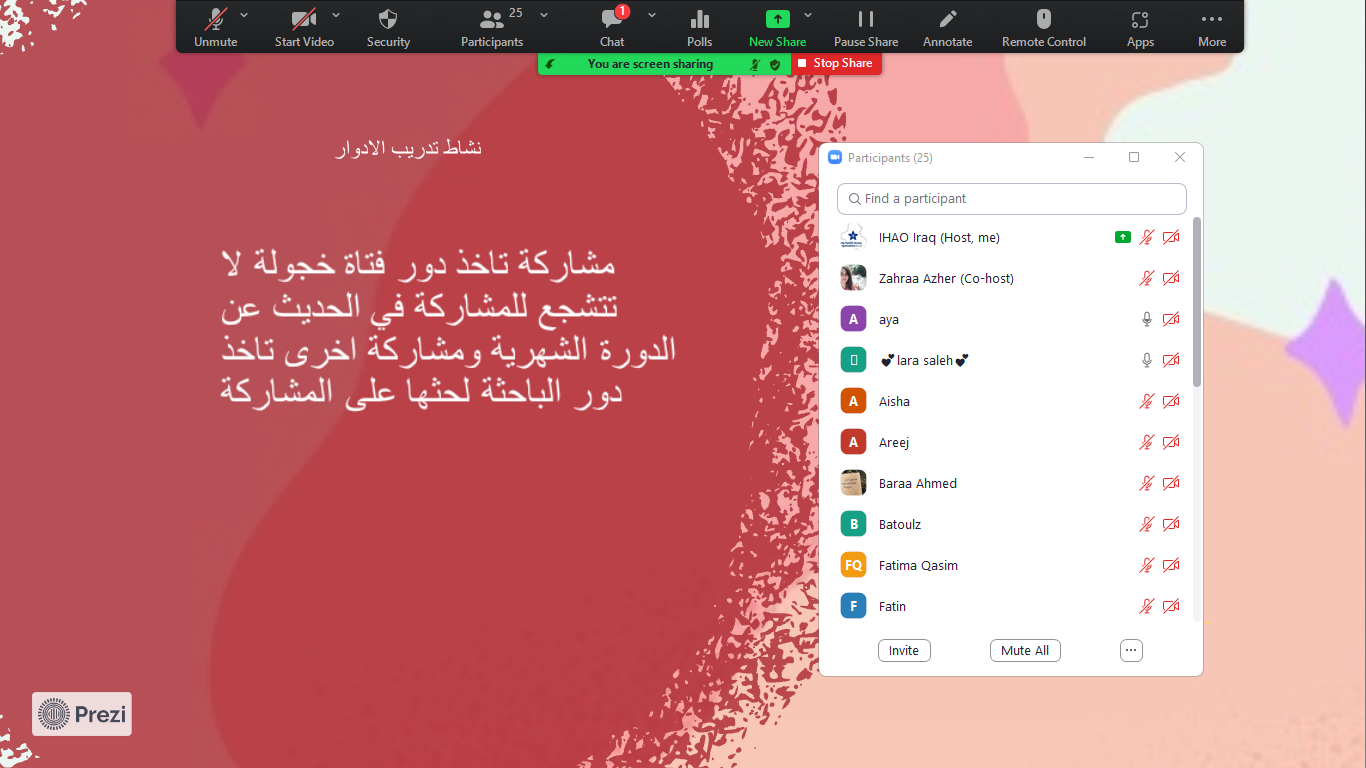Click the red Stop Share button
The height and width of the screenshot is (768, 1366).
836,63
